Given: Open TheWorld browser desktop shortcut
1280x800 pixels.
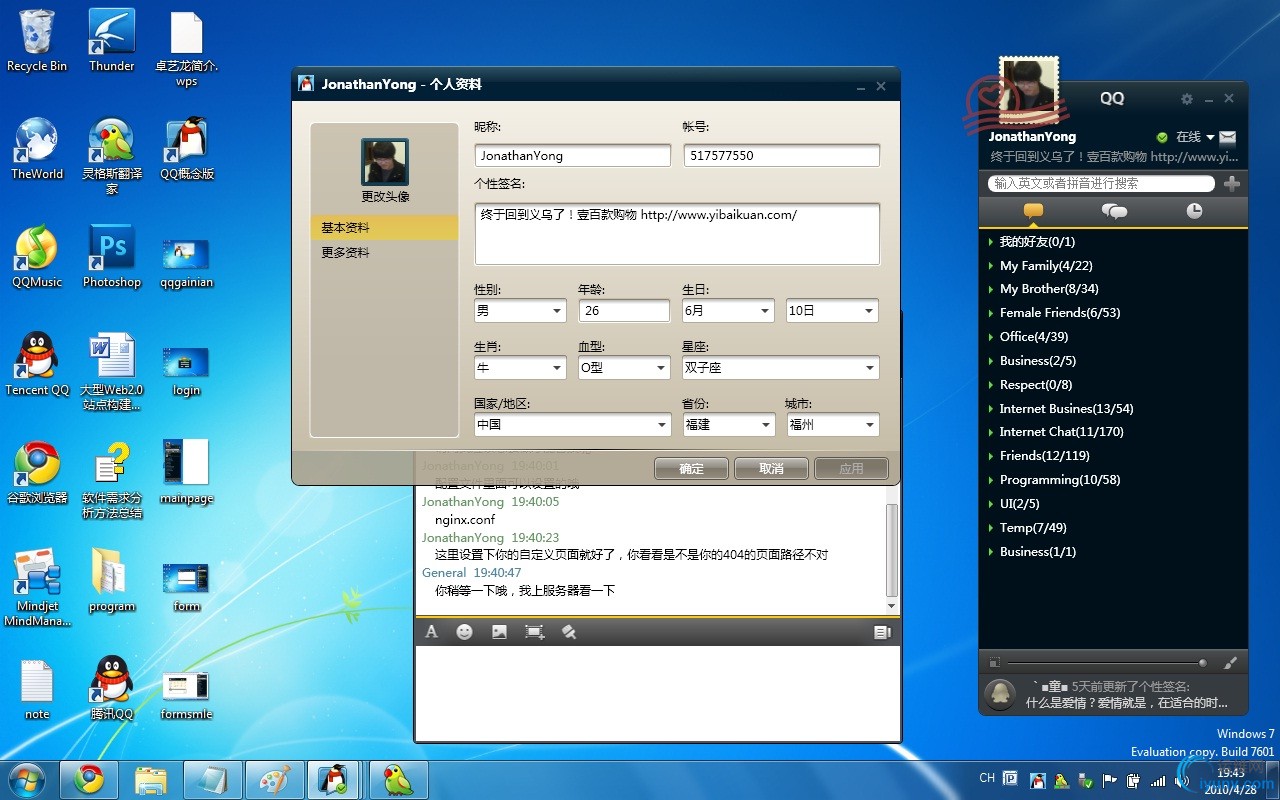Looking at the screenshot, I should (37, 149).
